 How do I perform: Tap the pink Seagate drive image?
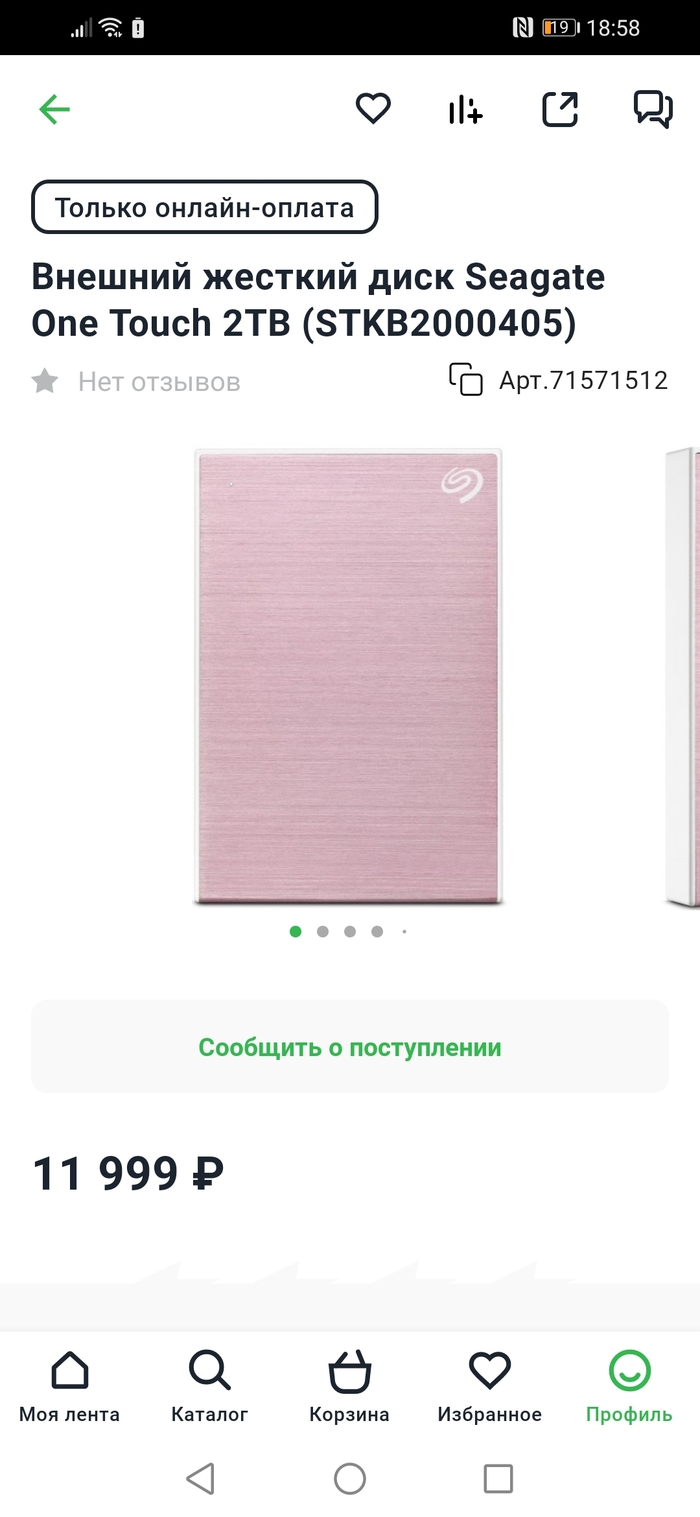click(348, 678)
